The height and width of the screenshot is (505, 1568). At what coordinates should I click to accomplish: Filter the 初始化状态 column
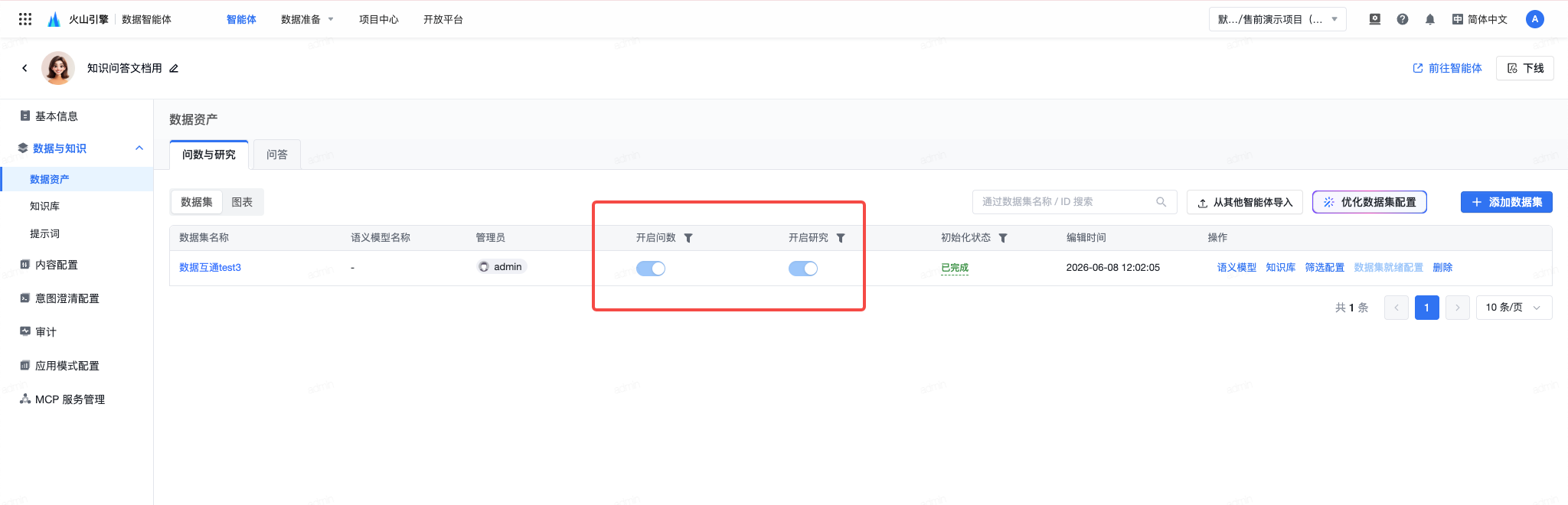(1003, 238)
